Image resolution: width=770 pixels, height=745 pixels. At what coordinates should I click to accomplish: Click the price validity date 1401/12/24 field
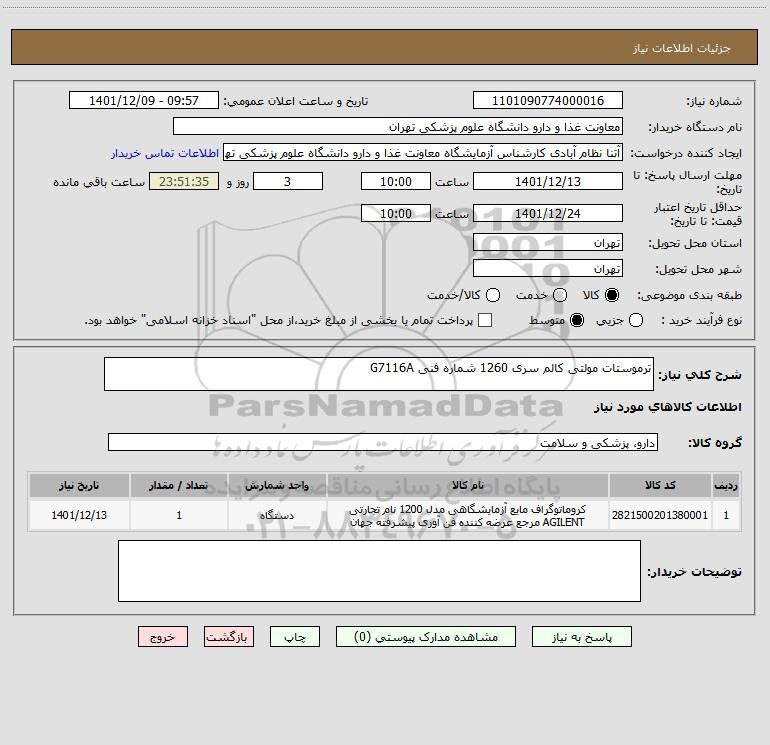pyautogui.click(x=548, y=213)
